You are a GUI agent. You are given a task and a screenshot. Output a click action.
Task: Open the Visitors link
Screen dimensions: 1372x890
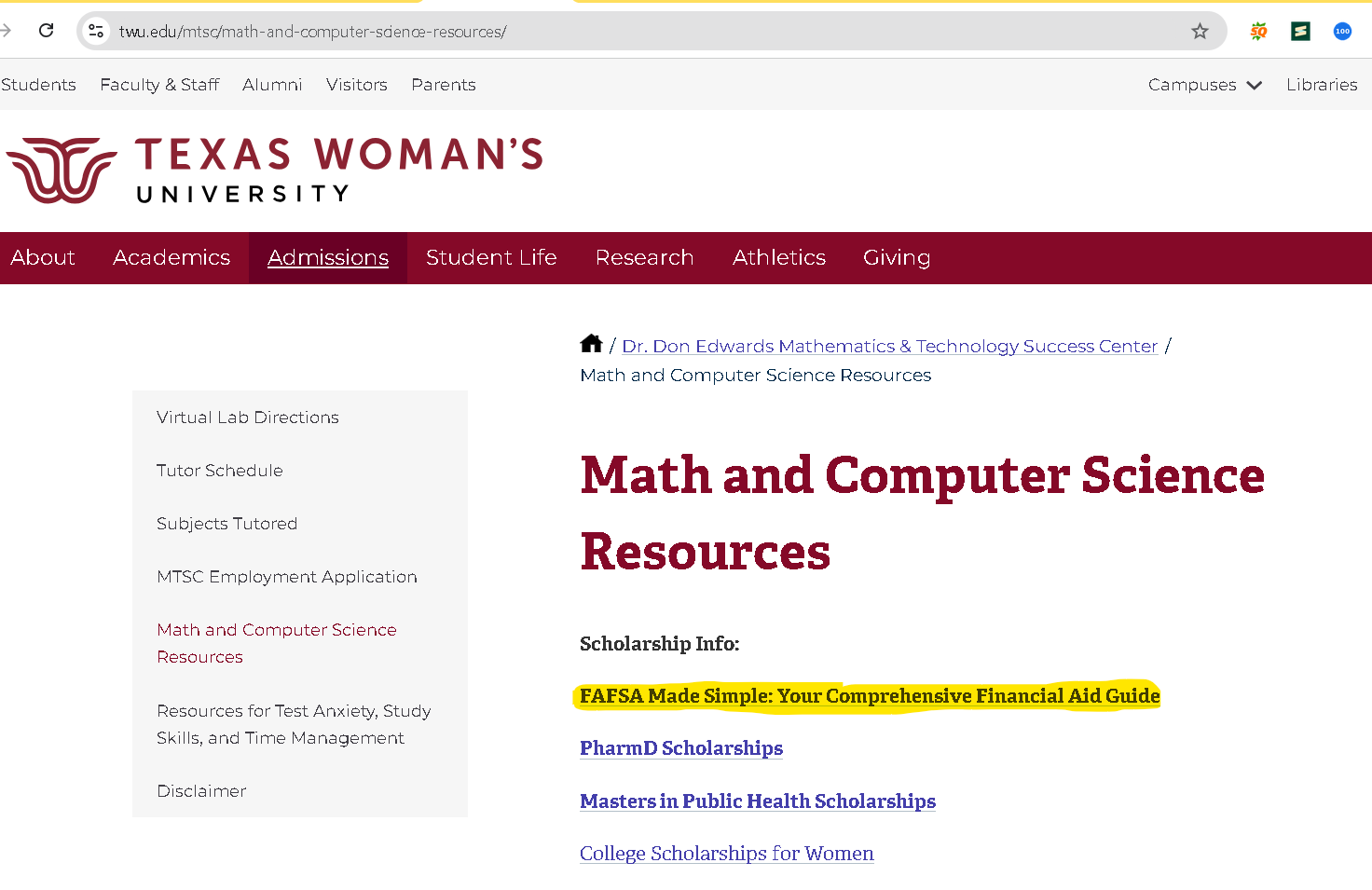(x=357, y=85)
